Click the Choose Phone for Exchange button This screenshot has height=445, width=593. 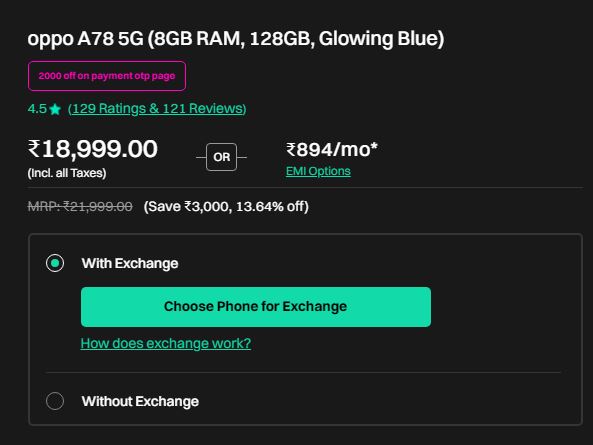pyautogui.click(x=256, y=307)
